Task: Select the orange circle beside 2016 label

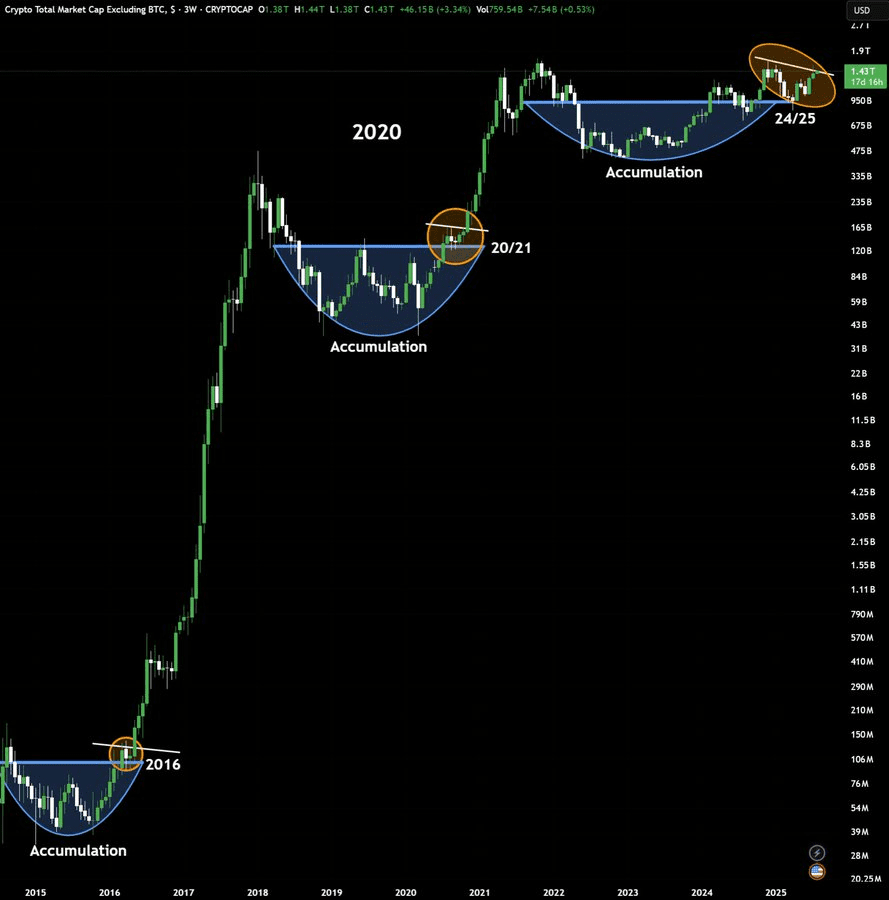Action: pyautogui.click(x=126, y=754)
